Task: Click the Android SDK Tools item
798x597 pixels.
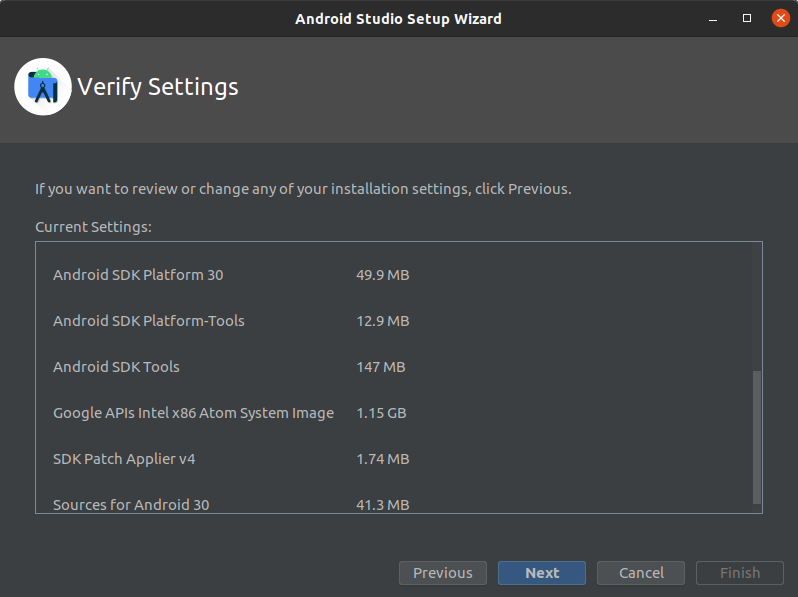Action: (x=116, y=367)
